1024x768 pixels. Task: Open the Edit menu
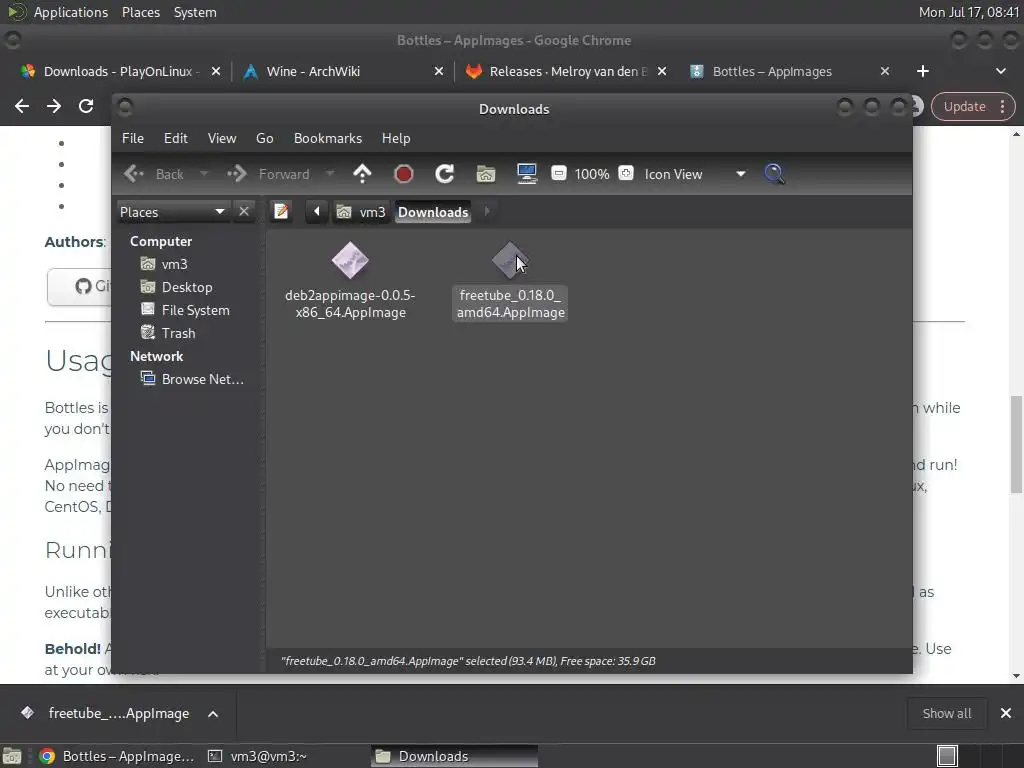(x=176, y=138)
